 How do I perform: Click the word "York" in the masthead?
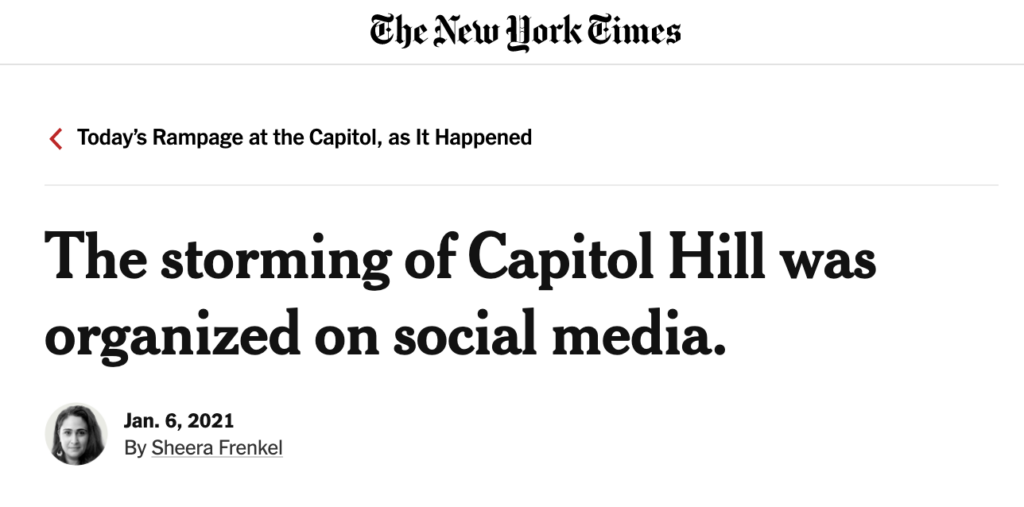pos(544,33)
